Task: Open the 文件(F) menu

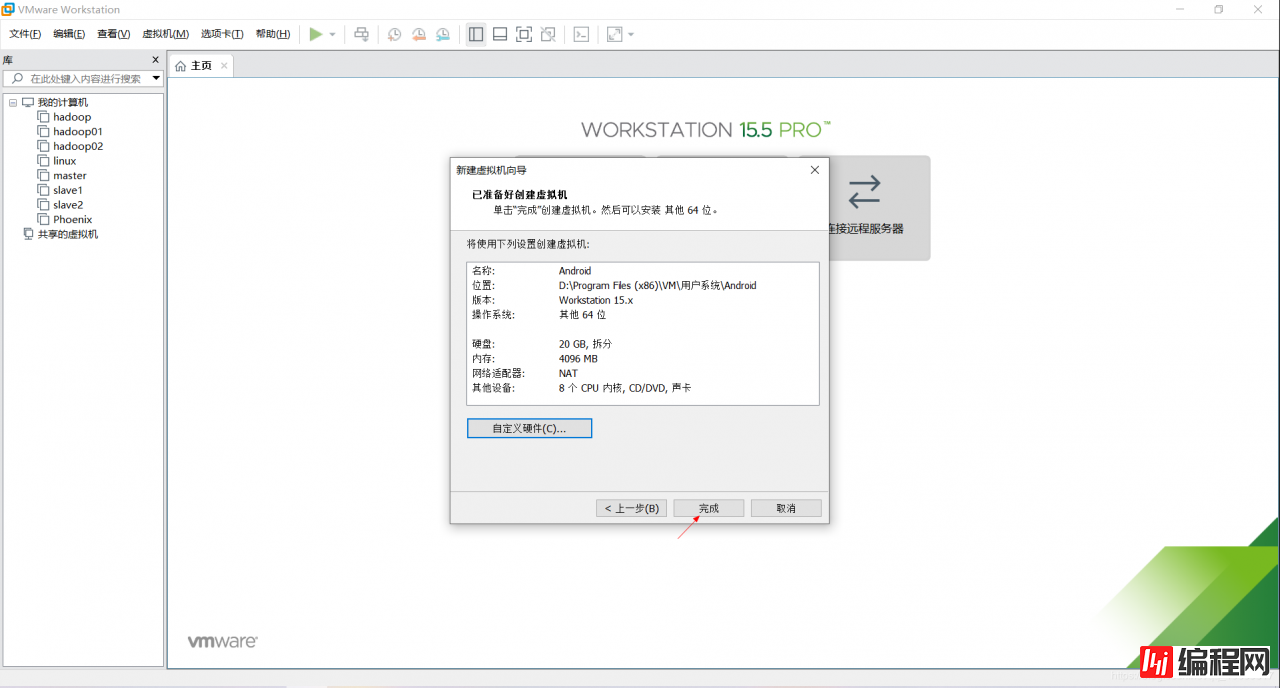Action: 25,34
